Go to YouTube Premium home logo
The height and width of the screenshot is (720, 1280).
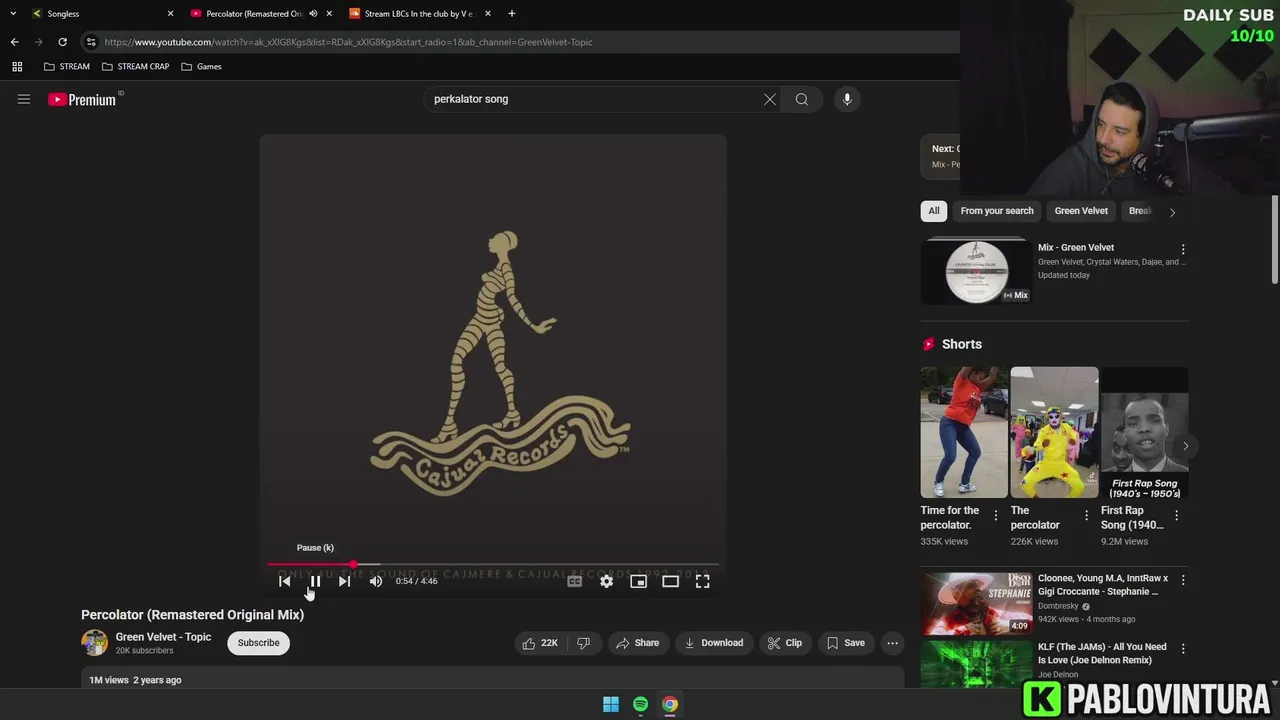coord(85,99)
